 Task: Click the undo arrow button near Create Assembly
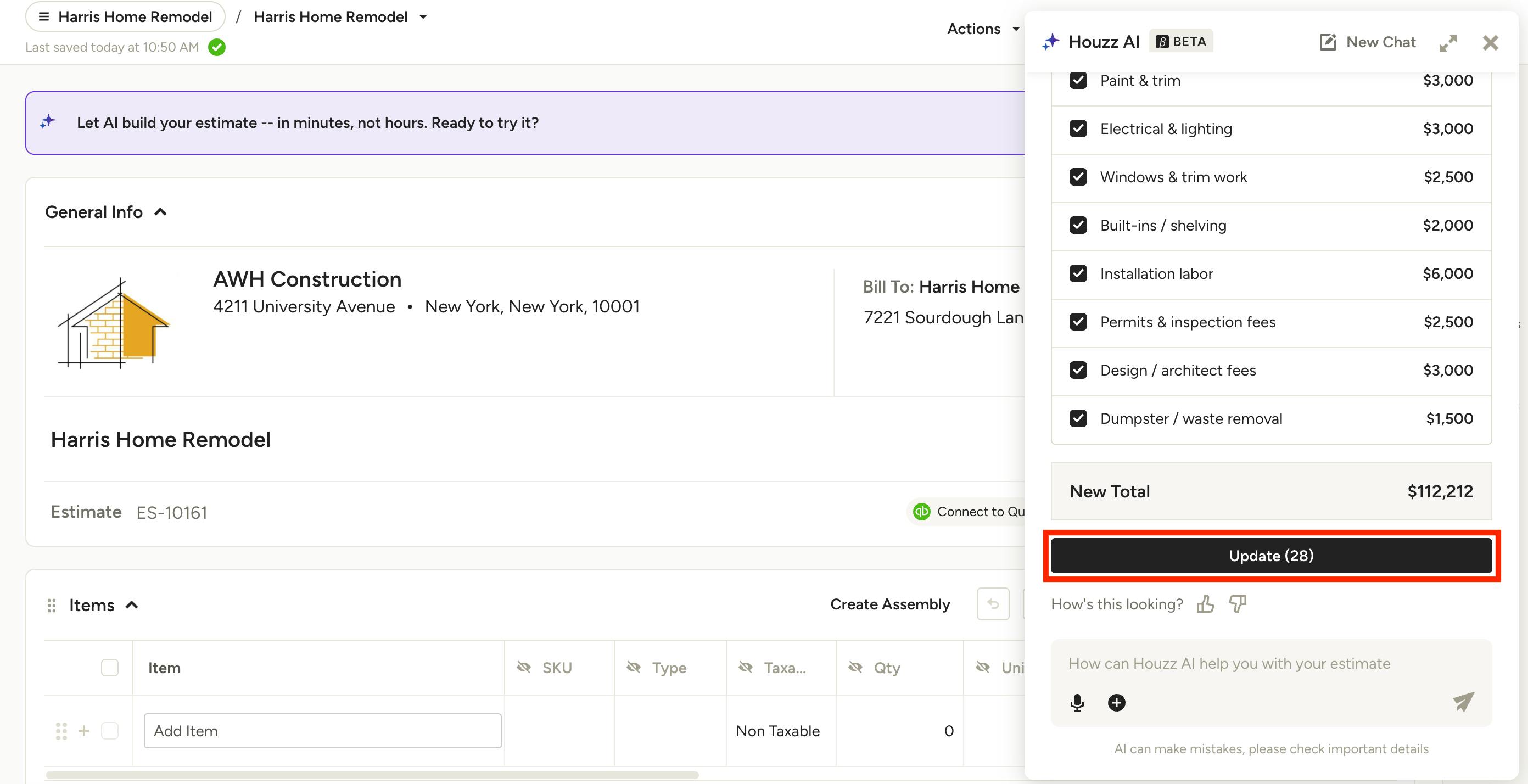[x=993, y=604]
